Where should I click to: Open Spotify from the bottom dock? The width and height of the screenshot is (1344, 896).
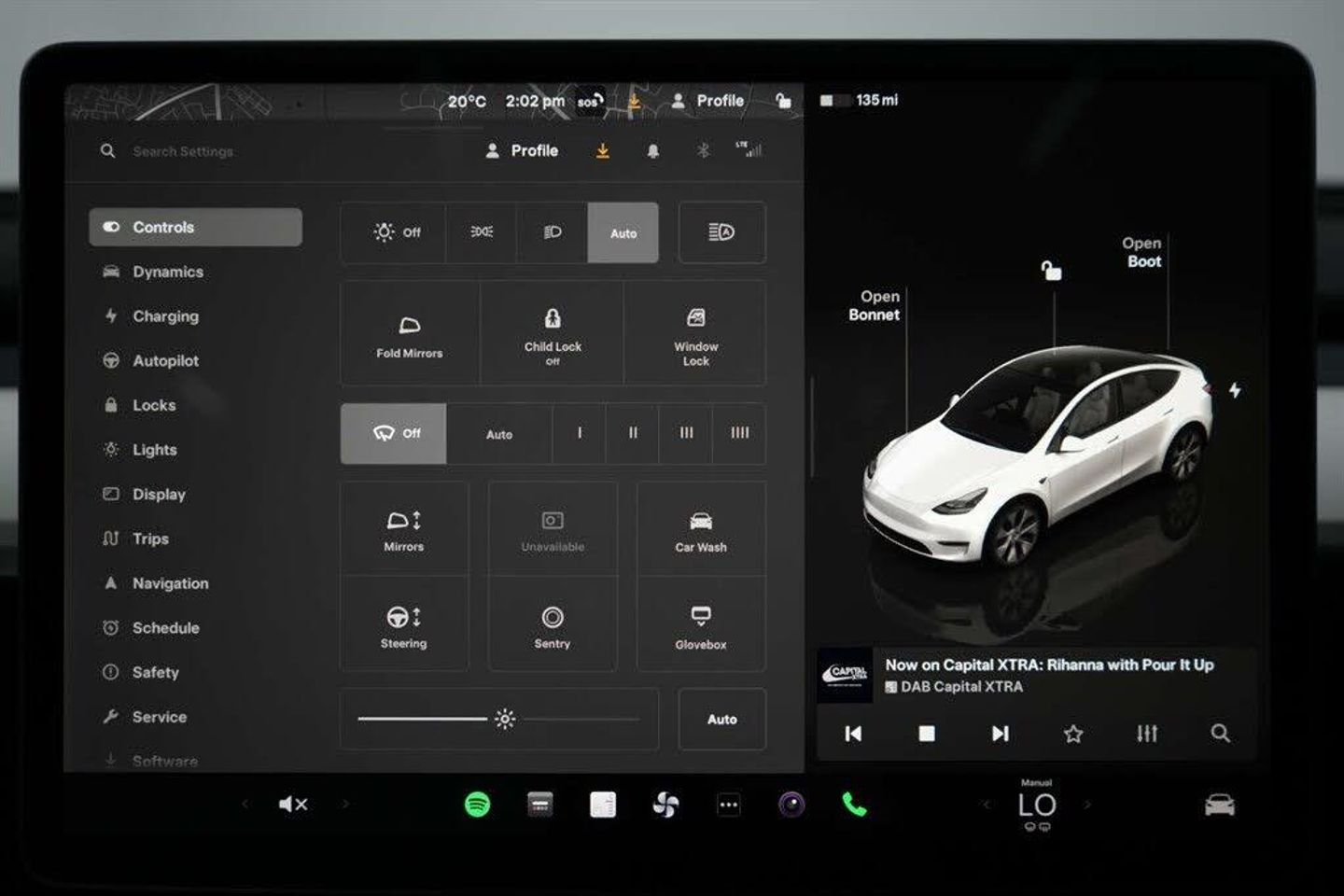pyautogui.click(x=478, y=805)
